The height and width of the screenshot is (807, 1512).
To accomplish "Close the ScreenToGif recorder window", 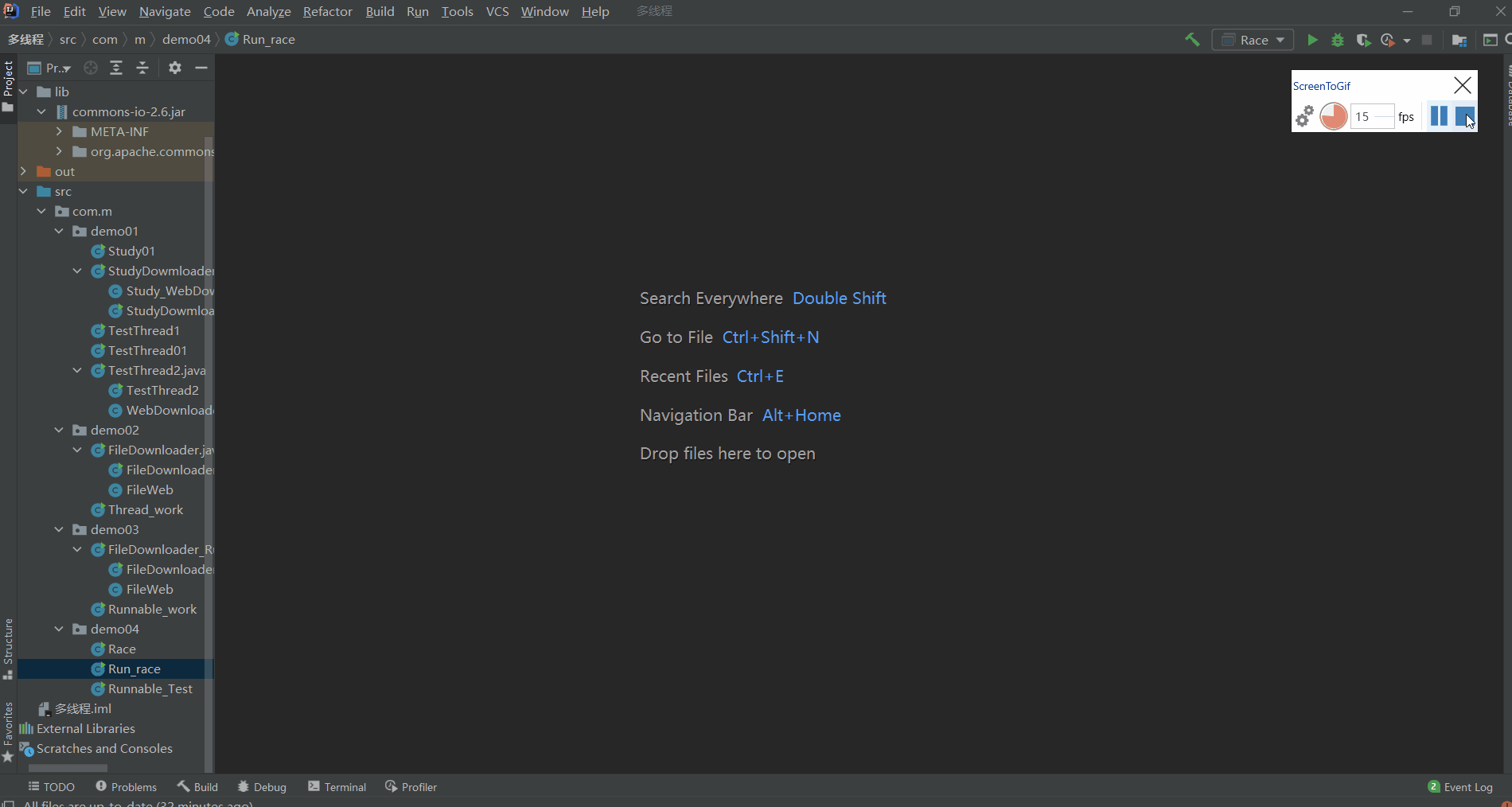I will click(x=1462, y=85).
